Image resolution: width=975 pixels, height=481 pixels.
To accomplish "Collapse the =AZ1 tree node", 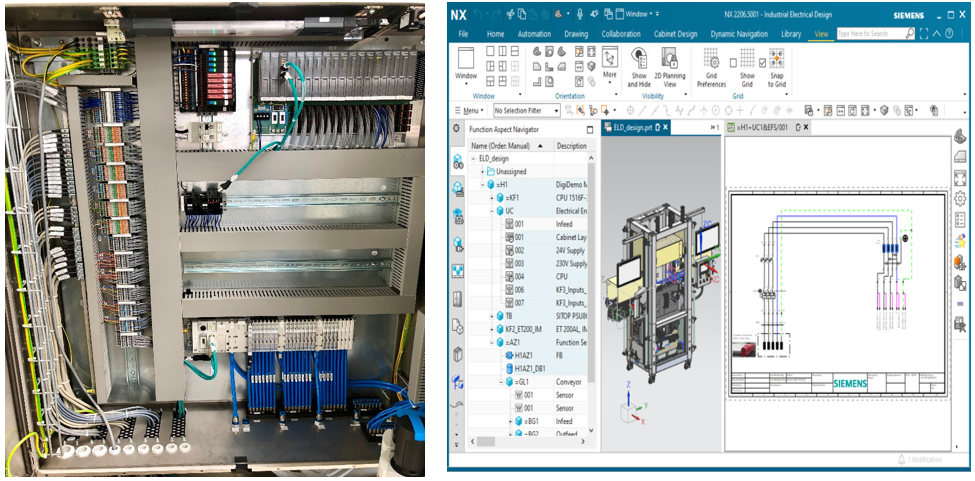I will coord(491,342).
